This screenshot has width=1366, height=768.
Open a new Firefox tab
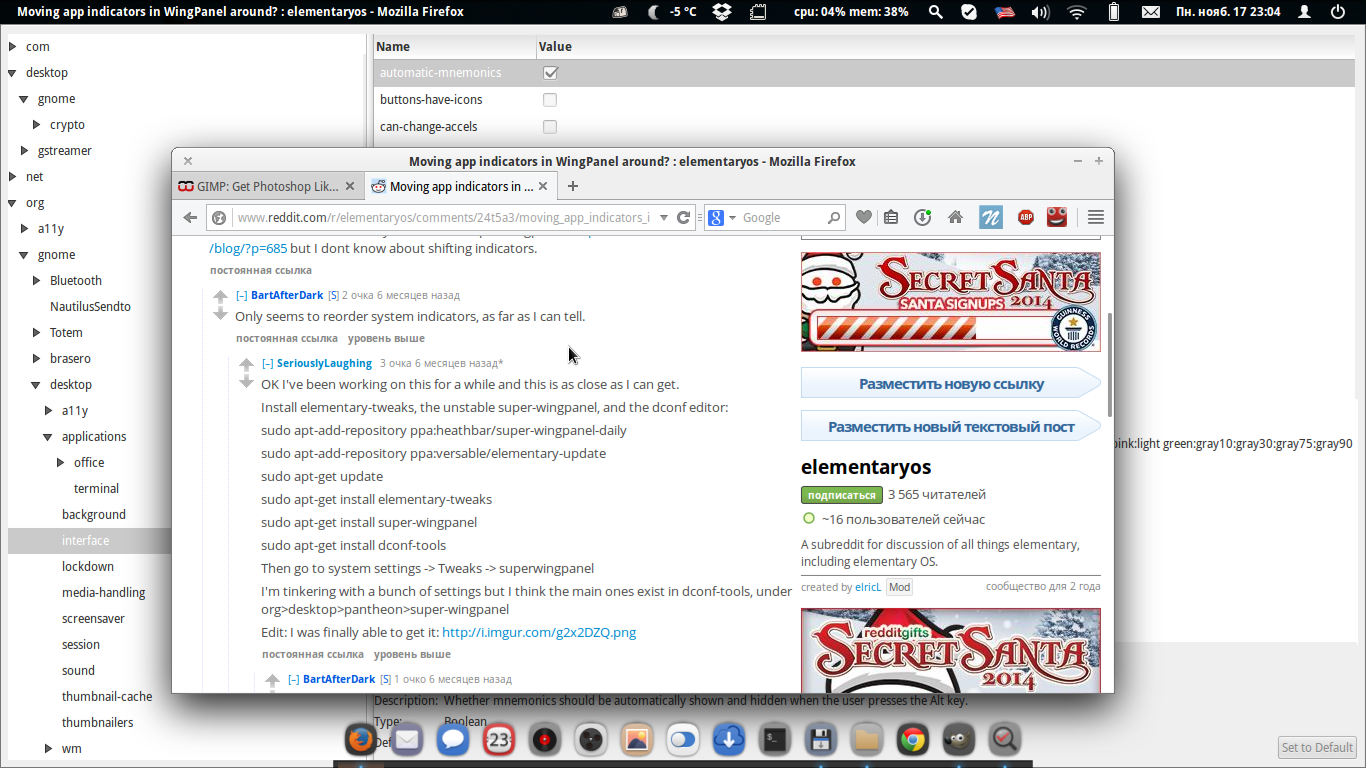573,186
